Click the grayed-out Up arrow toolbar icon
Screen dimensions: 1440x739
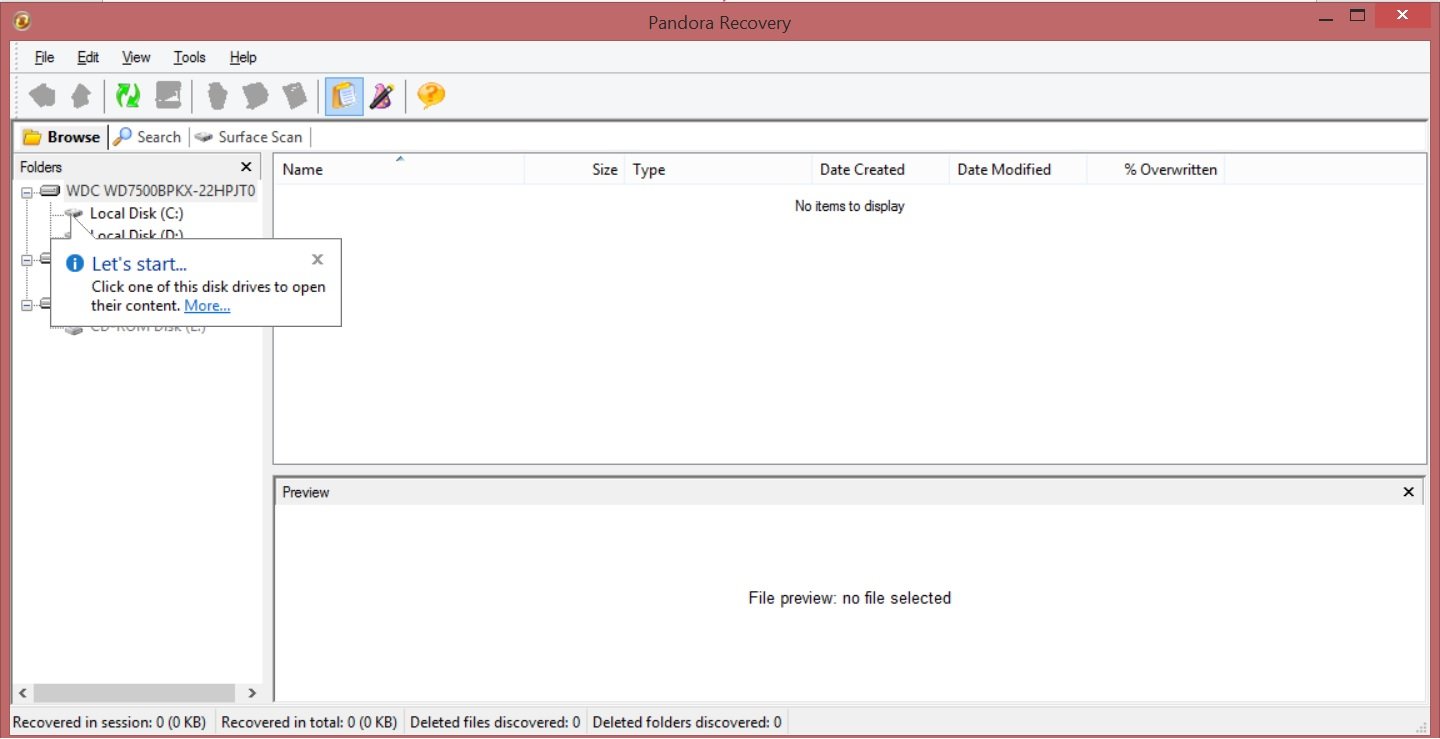82,96
